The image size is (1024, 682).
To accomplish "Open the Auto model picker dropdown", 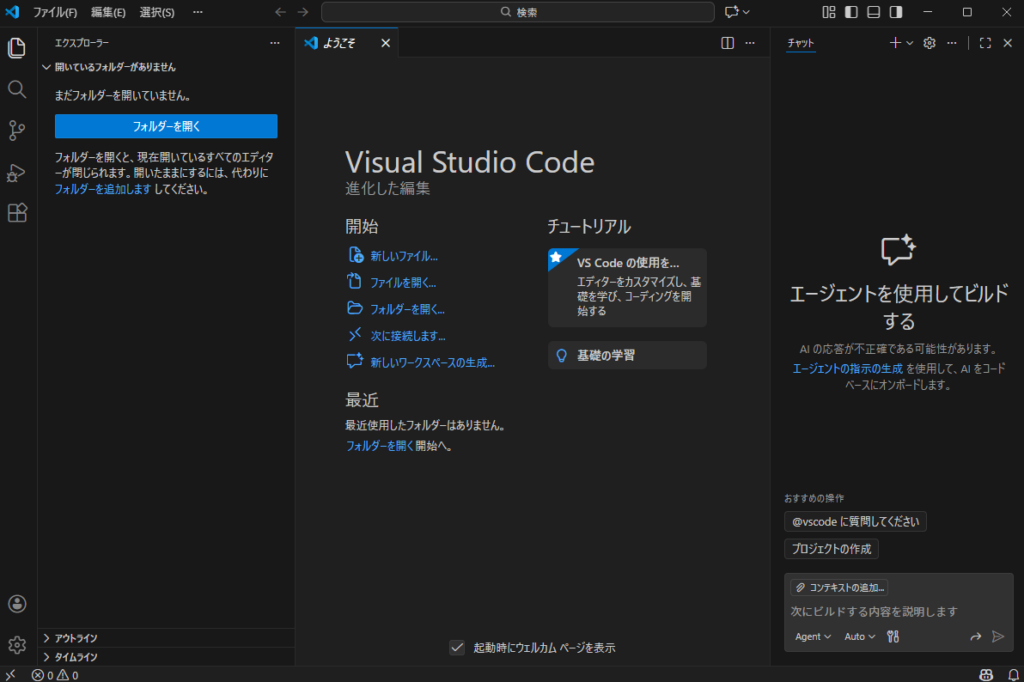I will (x=859, y=636).
